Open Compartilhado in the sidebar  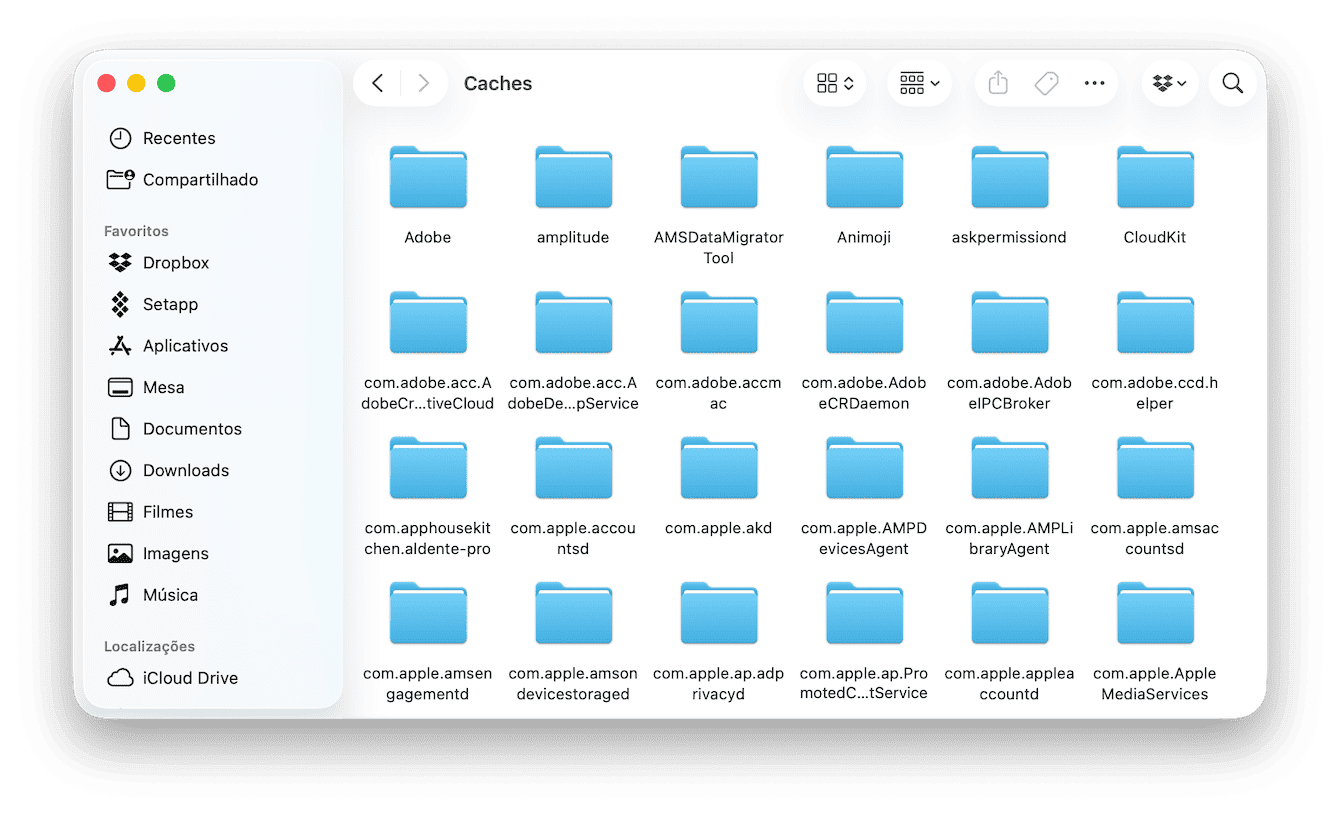click(x=183, y=180)
